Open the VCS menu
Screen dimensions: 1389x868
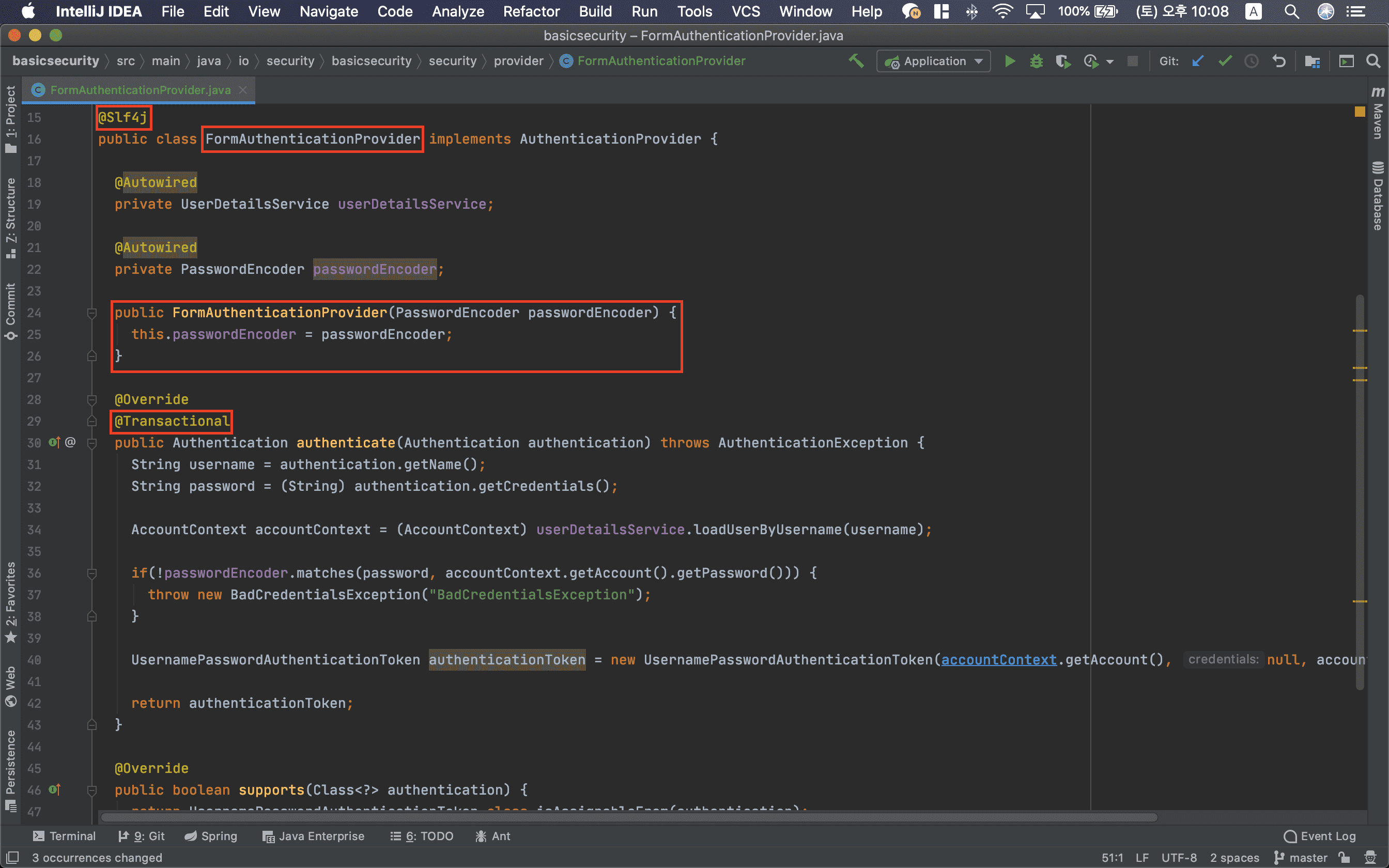pyautogui.click(x=746, y=11)
